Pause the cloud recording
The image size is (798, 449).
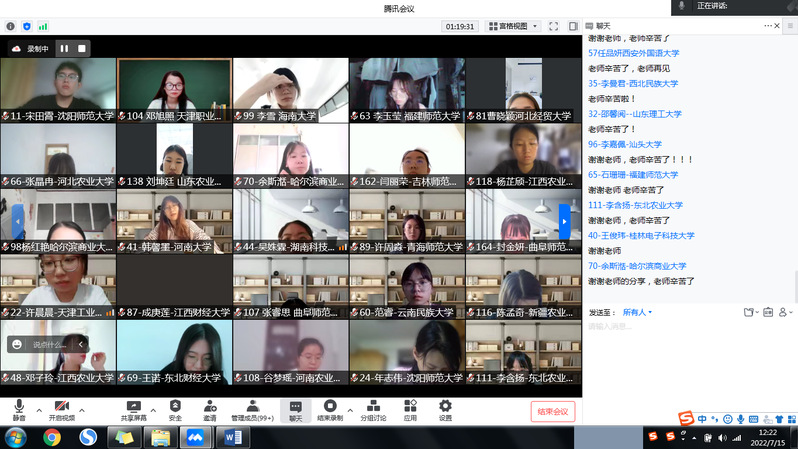click(64, 47)
